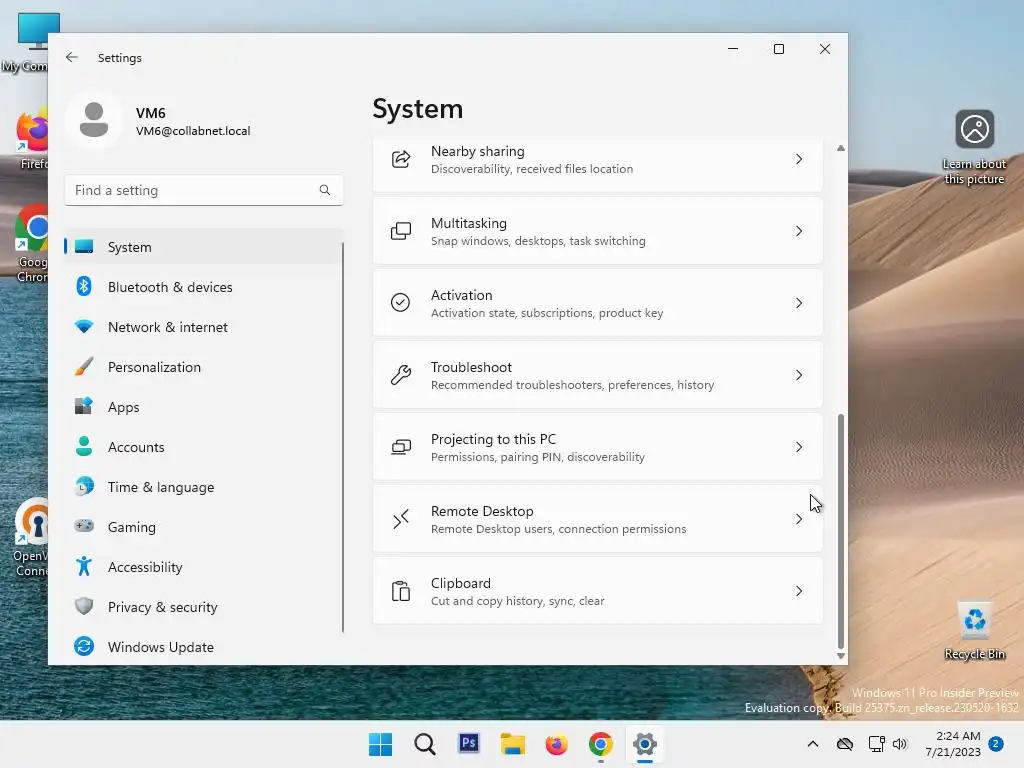This screenshot has height=768, width=1024.
Task: Open the Activation settings row
Action: [598, 303]
